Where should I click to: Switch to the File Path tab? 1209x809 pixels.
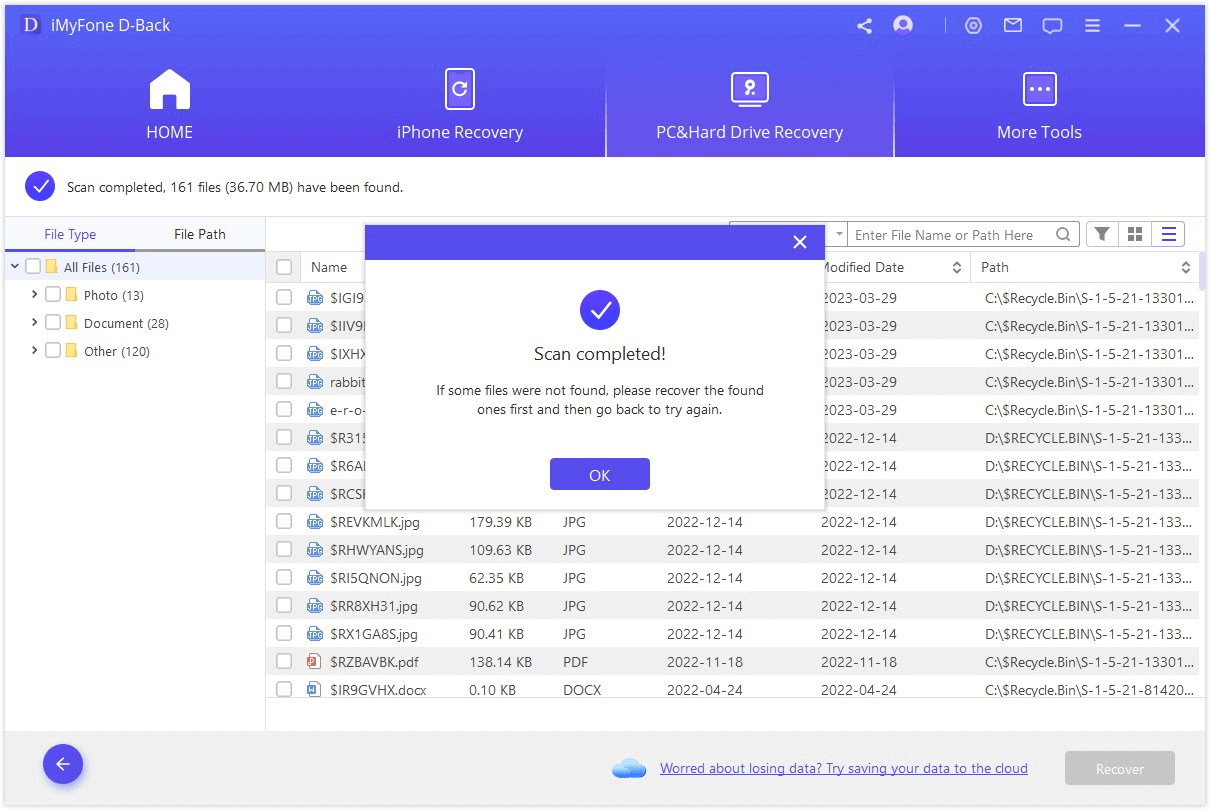tap(200, 234)
